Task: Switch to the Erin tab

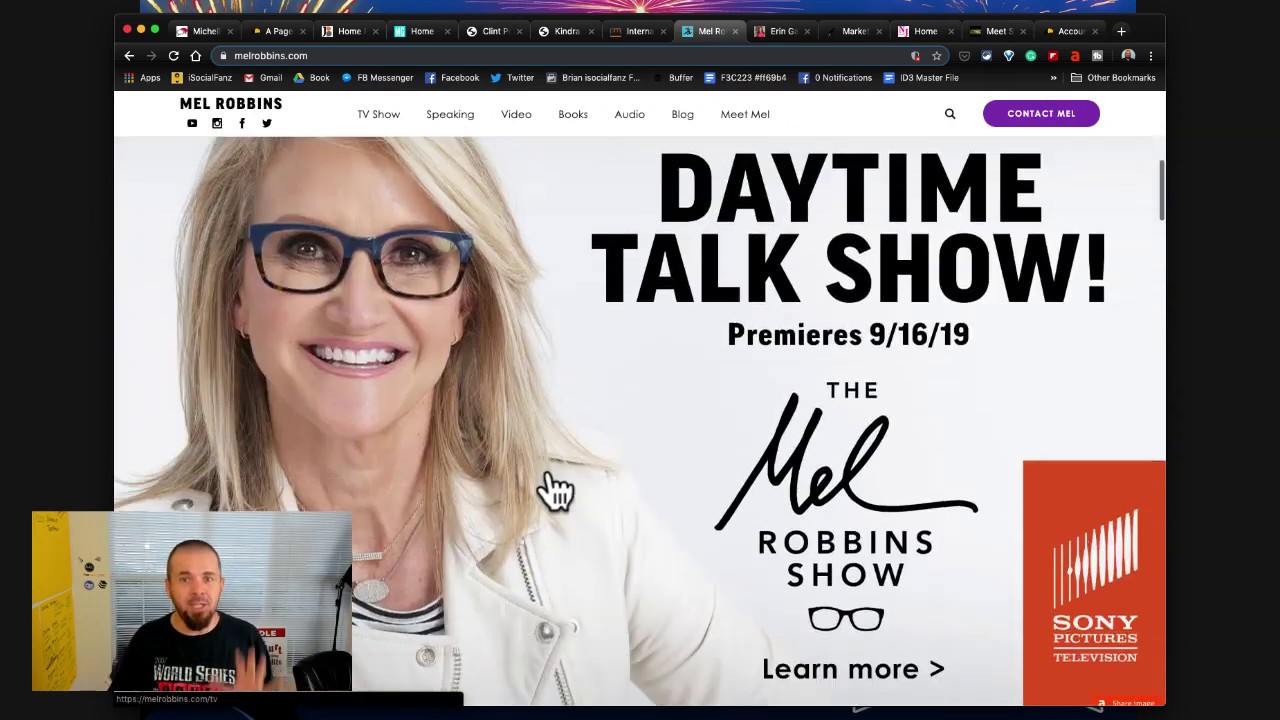Action: (782, 31)
